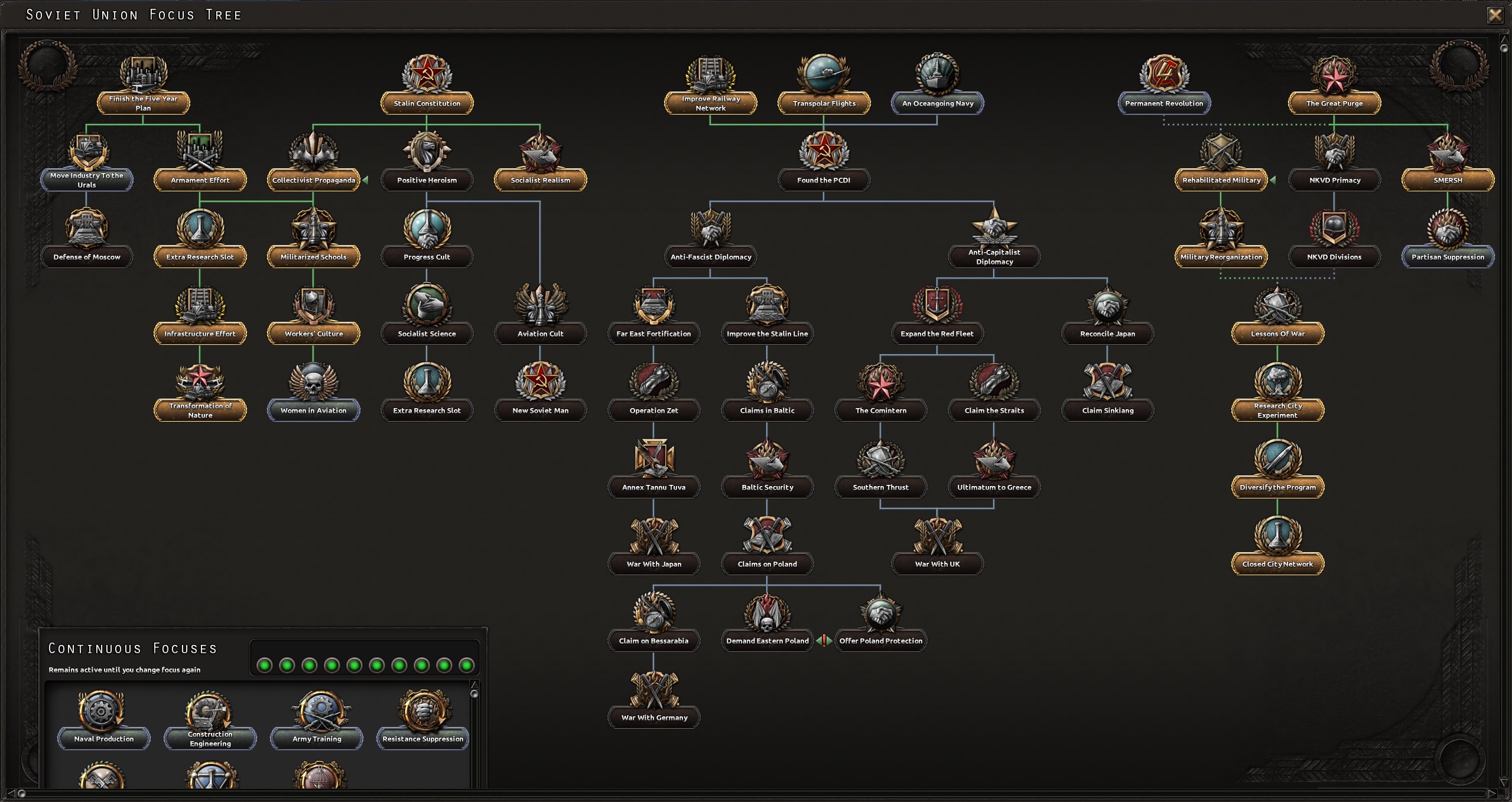Click the Permanent Revolution focus label
This screenshot has height=802, width=1512.
(x=1163, y=103)
